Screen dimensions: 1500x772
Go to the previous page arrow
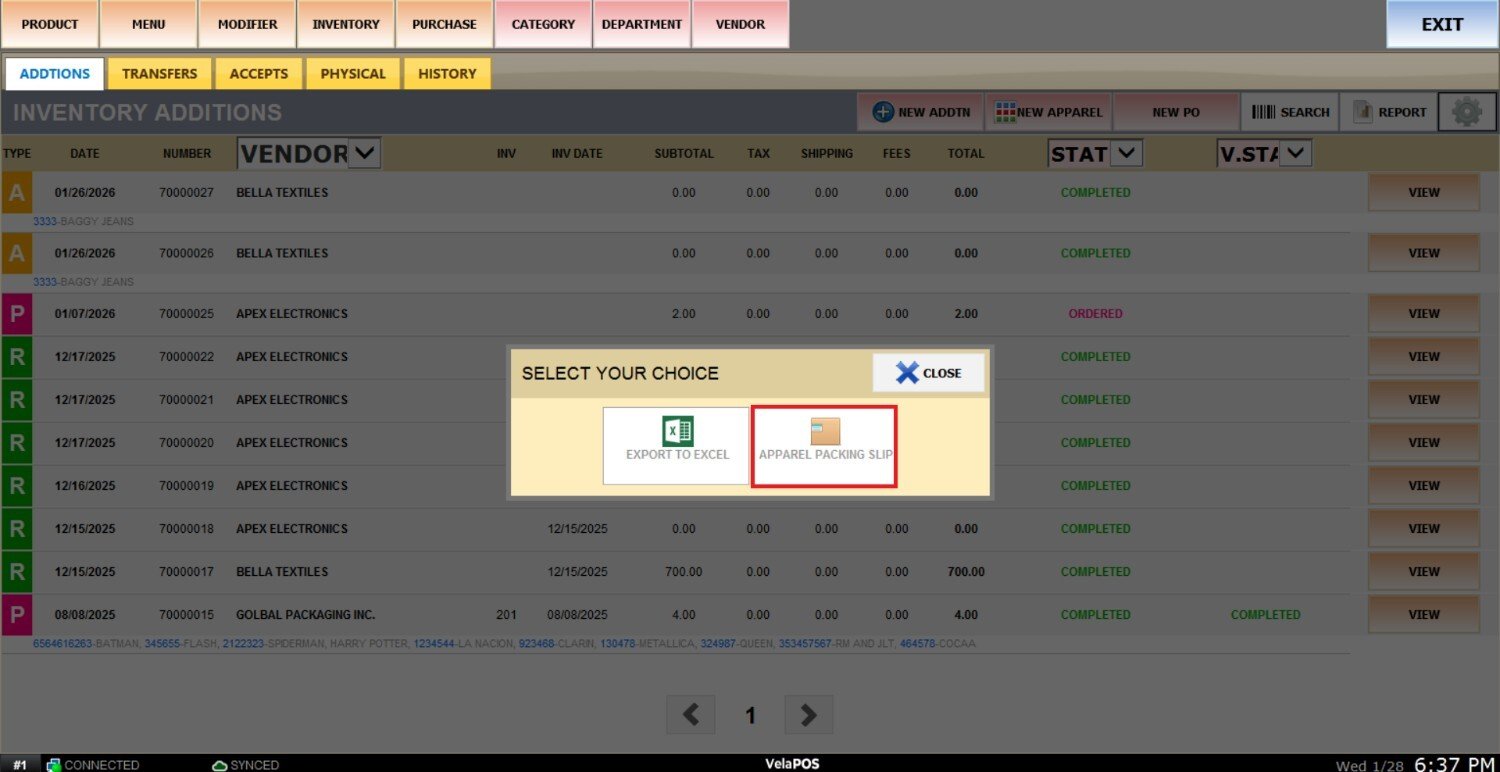coord(691,715)
